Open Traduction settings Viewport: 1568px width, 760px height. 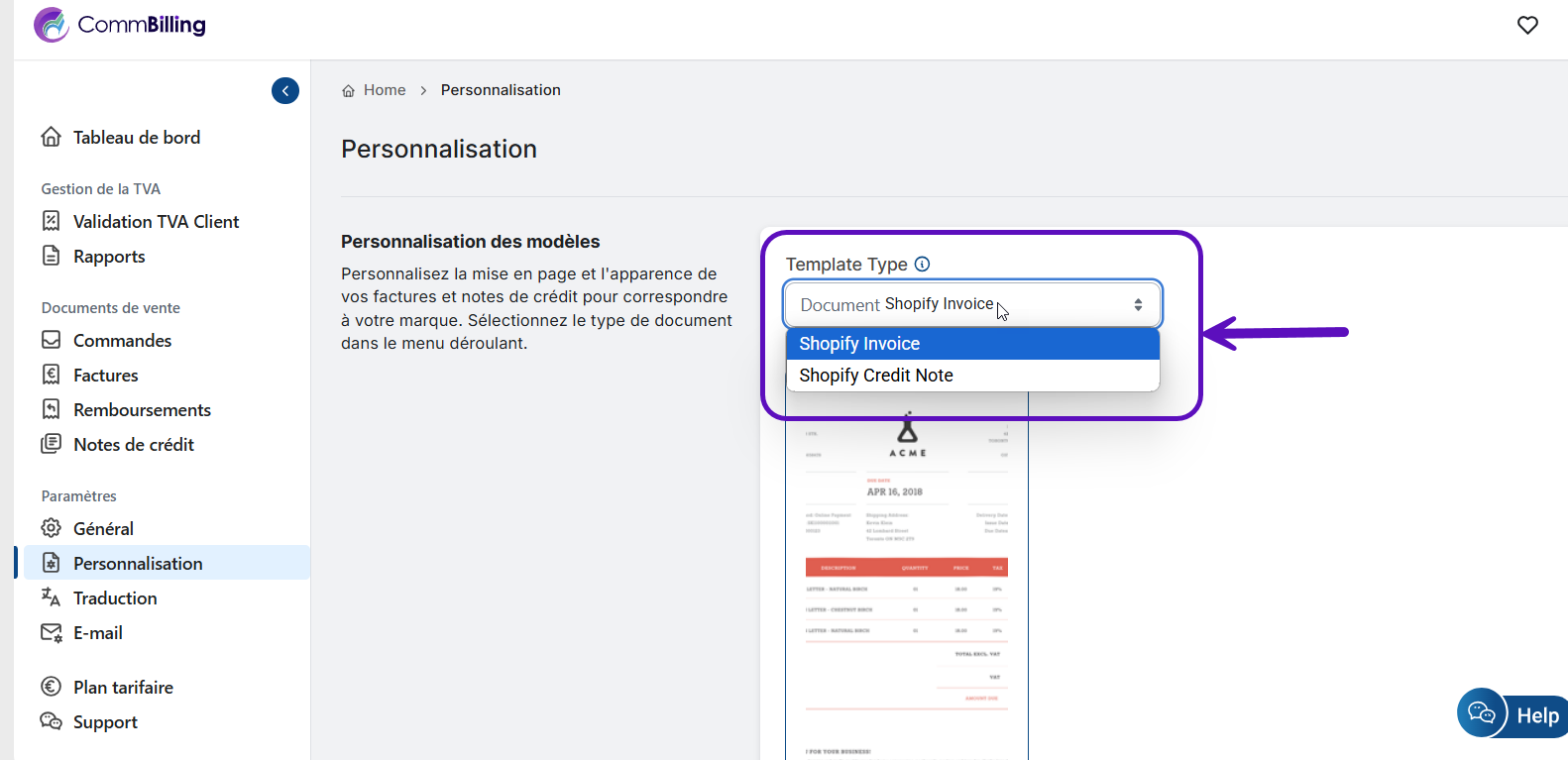[115, 597]
